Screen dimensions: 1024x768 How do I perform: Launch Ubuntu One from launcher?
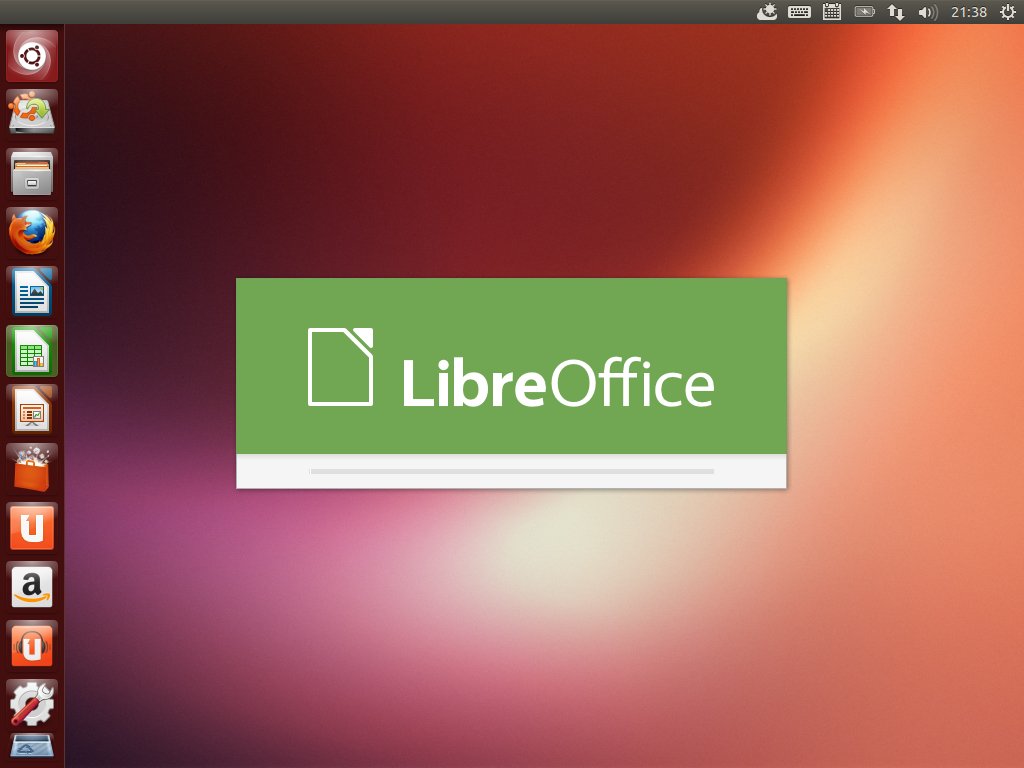point(32,528)
